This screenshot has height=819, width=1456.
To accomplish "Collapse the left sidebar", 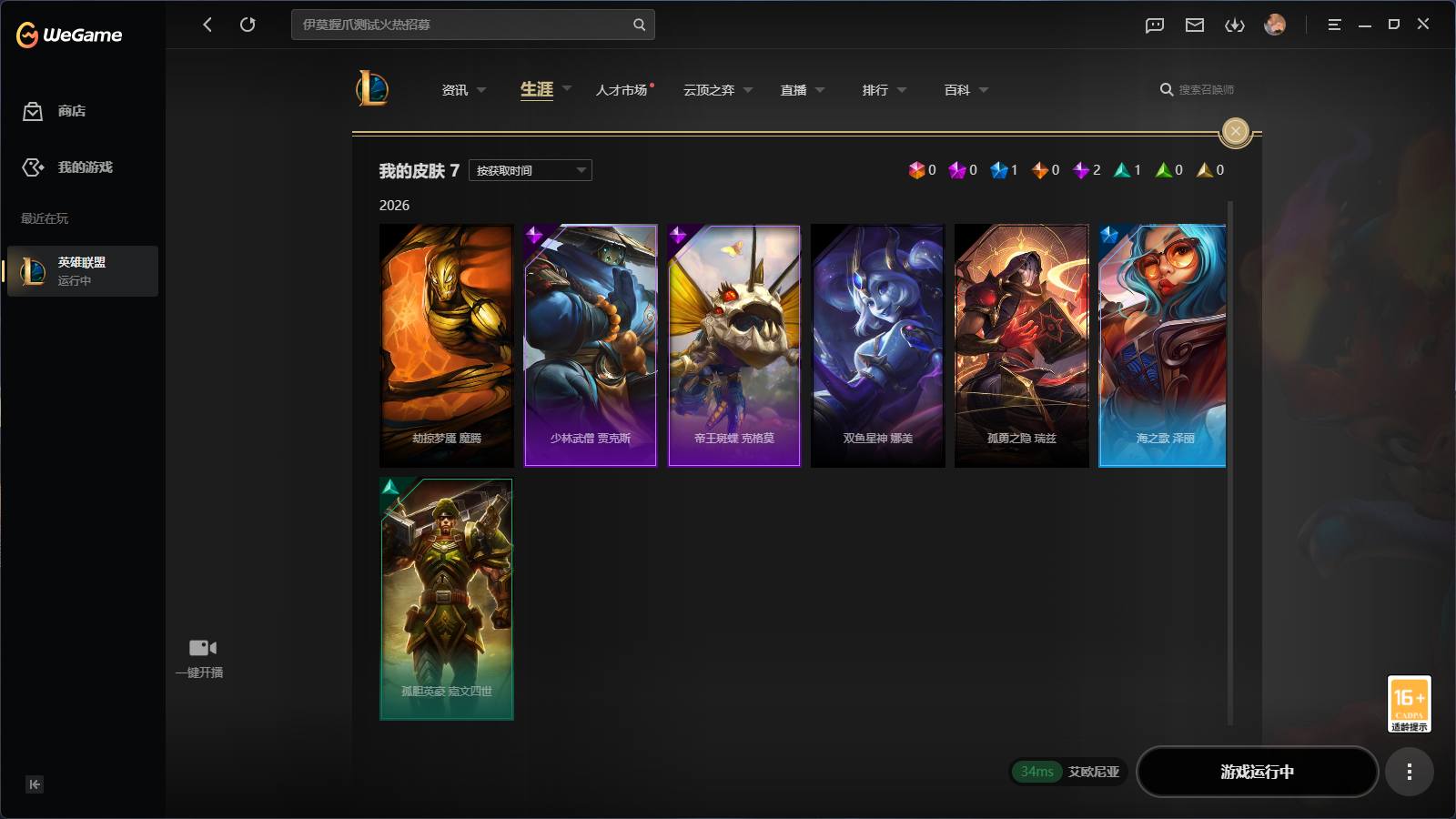I will click(35, 784).
